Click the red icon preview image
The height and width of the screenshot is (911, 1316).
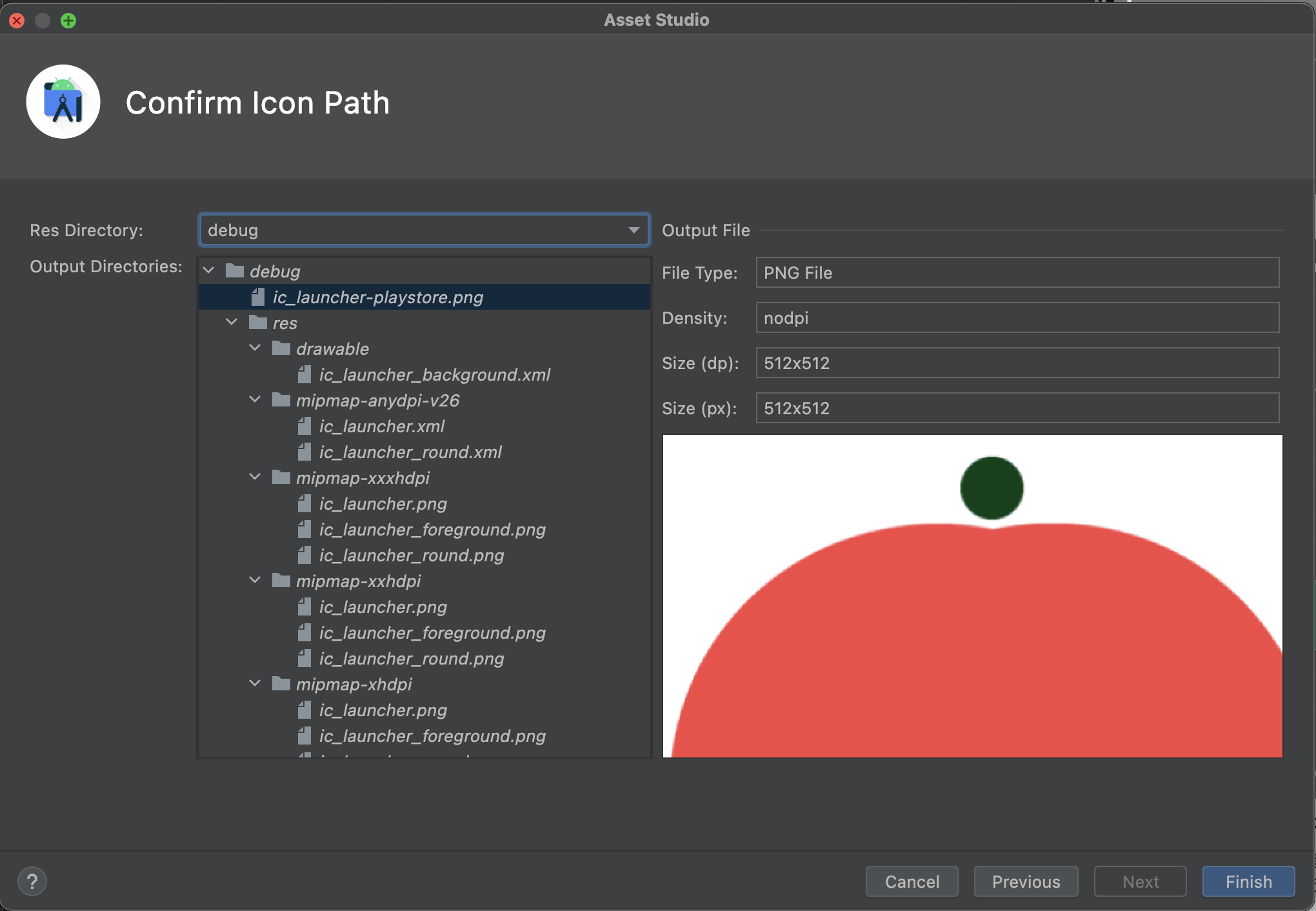(x=972, y=639)
